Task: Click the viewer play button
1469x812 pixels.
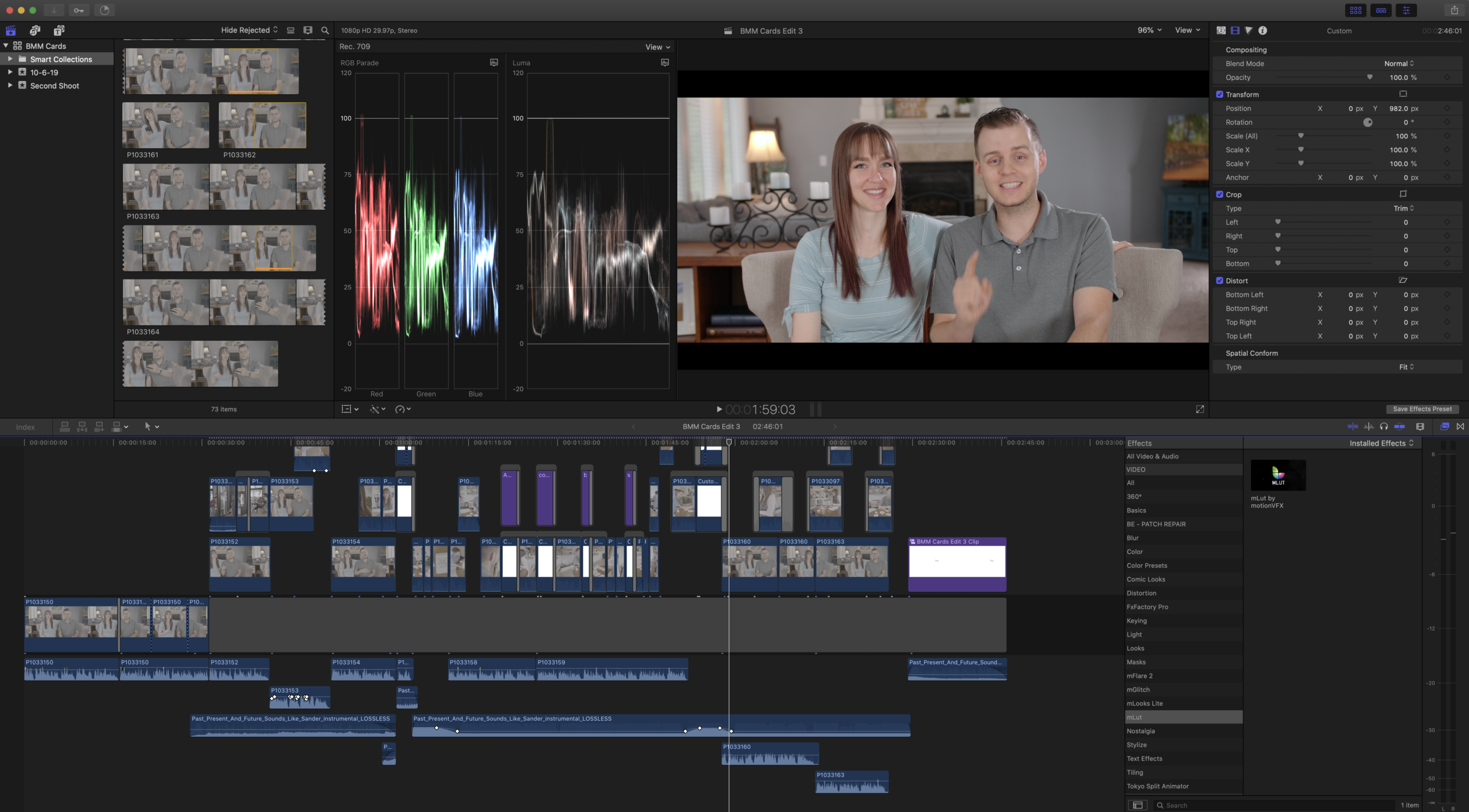Action: click(x=719, y=409)
